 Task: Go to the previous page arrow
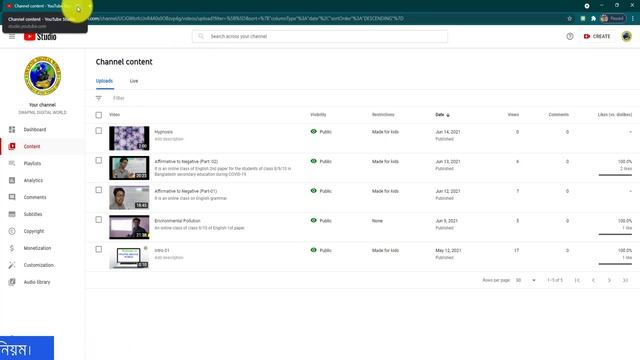593,280
